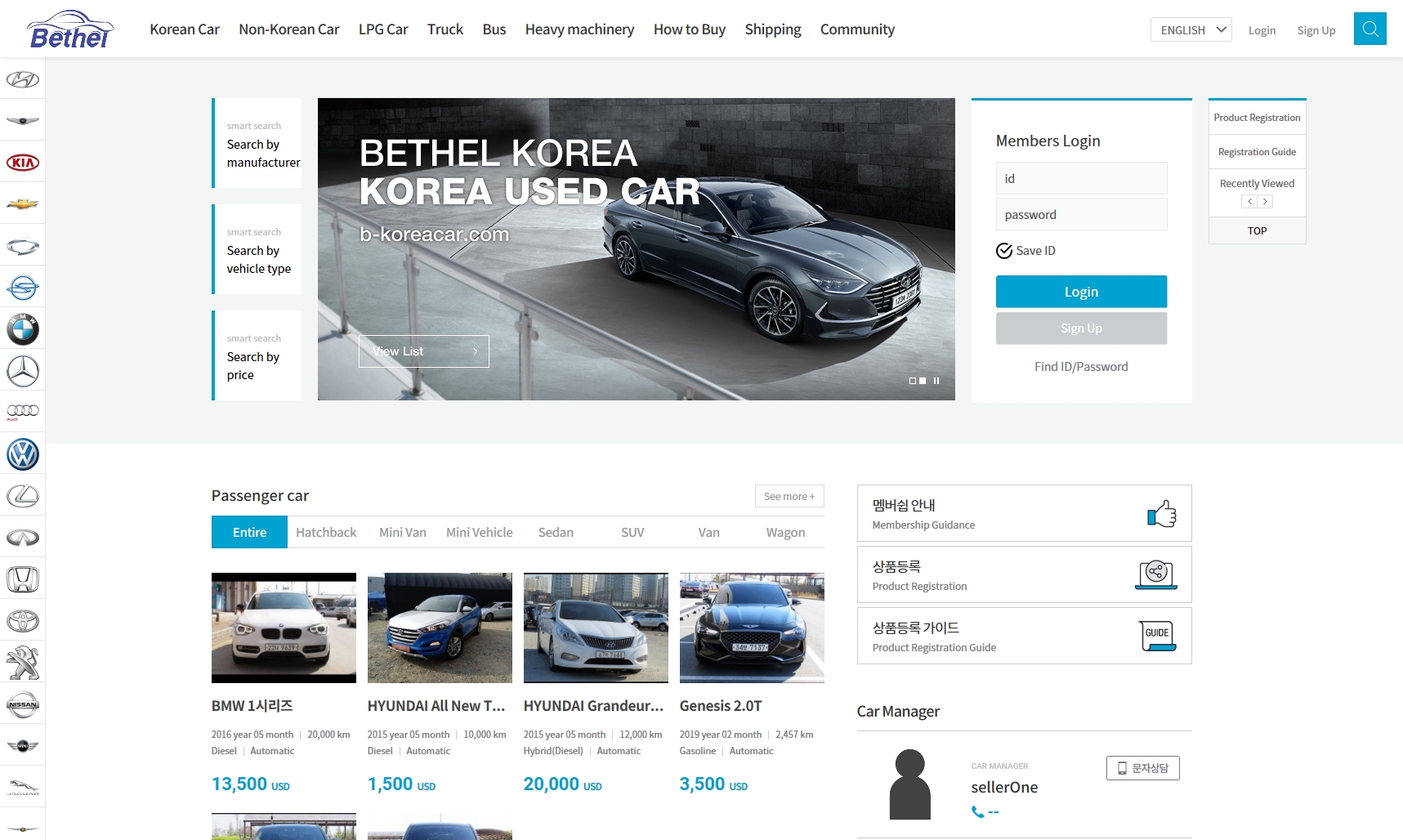Click the Bethel car logo in header
Viewport: 1403px width, 840px height.
coord(70,28)
